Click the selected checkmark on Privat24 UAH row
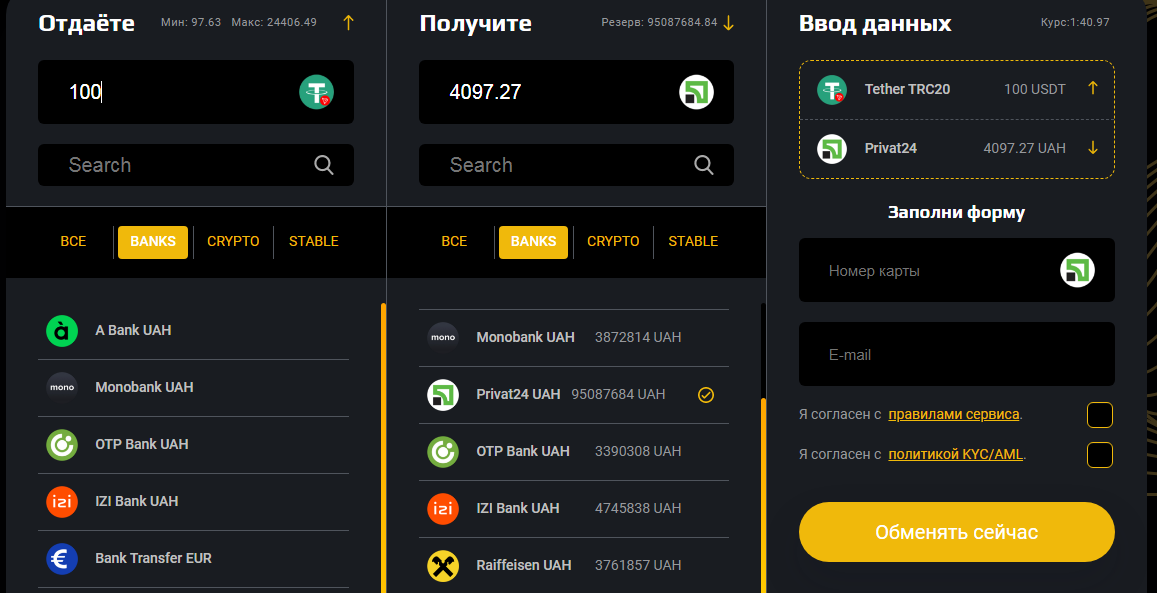This screenshot has height=593, width=1157. click(x=706, y=395)
